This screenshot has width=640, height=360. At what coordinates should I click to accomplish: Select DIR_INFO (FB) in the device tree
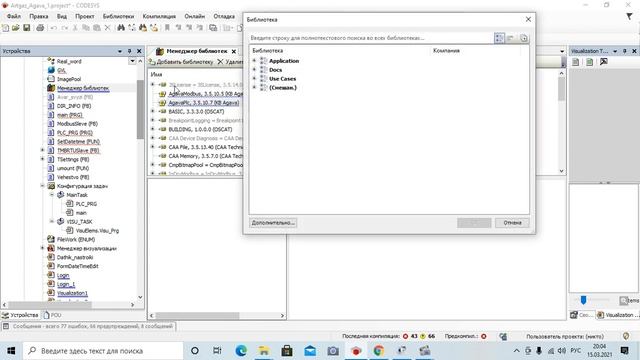[69, 106]
